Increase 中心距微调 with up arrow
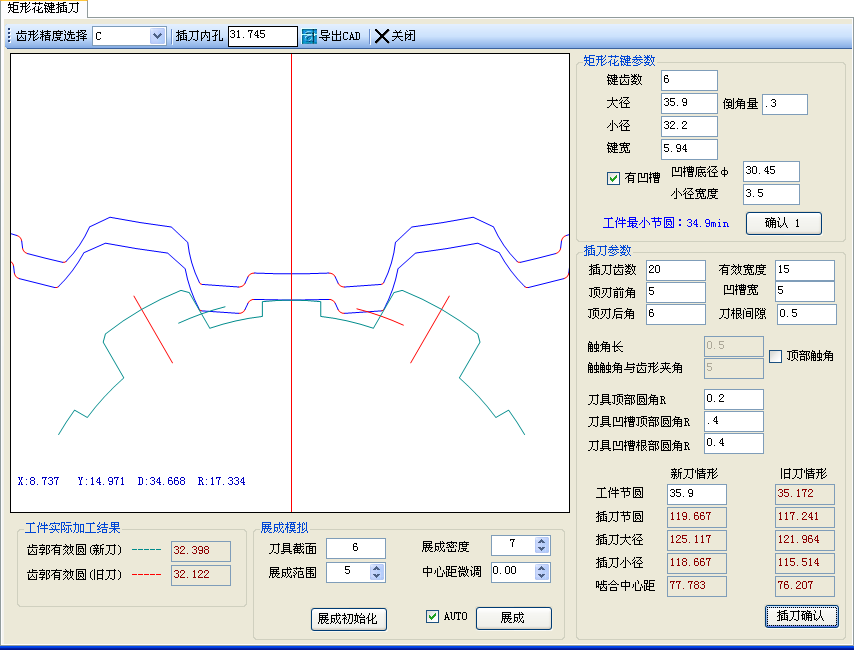The width and height of the screenshot is (854, 650). coord(541,568)
